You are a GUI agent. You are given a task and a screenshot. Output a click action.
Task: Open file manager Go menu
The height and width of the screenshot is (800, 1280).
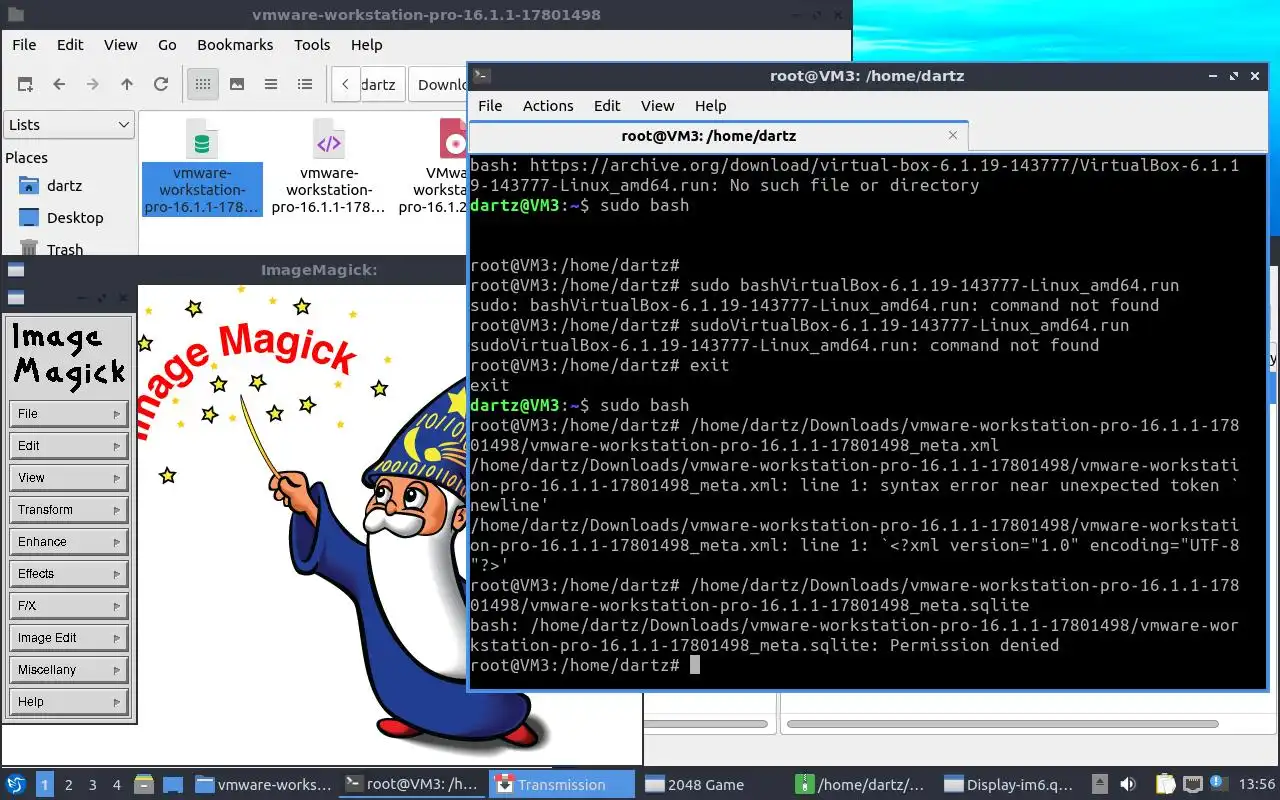coord(167,45)
